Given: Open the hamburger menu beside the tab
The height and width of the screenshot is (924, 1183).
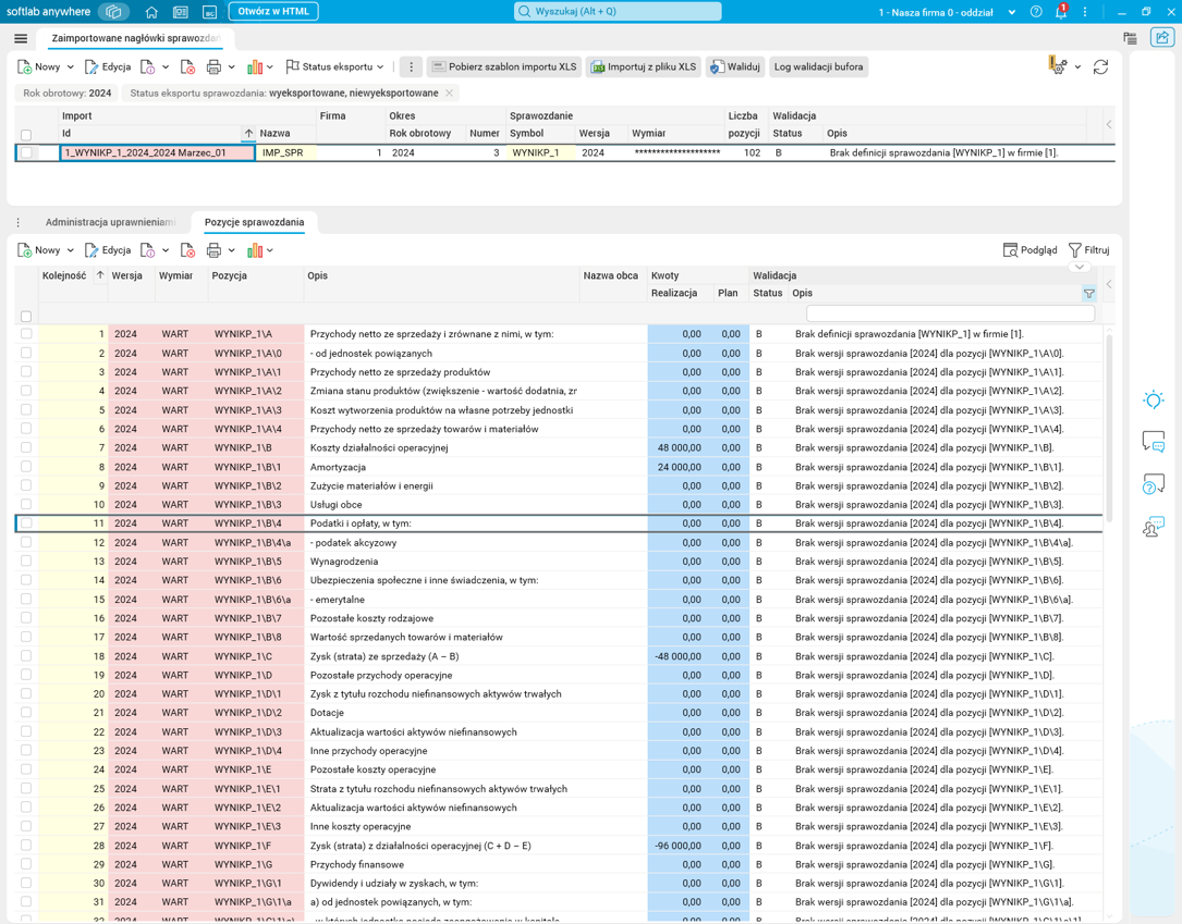Looking at the screenshot, I should pyautogui.click(x=20, y=38).
